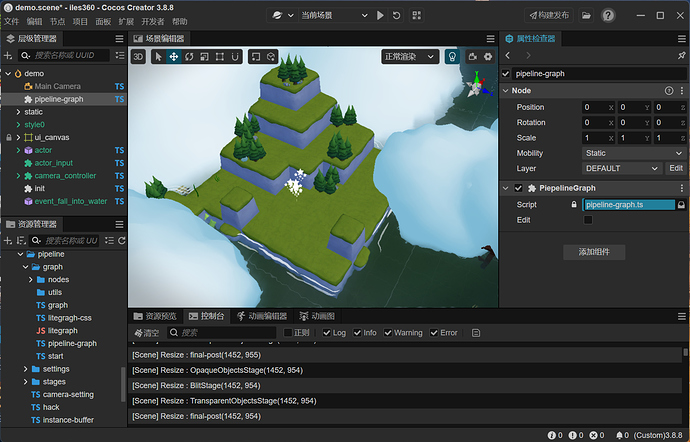Open the Layer DEFAULT dropdown
690x442 pixels.
pos(622,169)
